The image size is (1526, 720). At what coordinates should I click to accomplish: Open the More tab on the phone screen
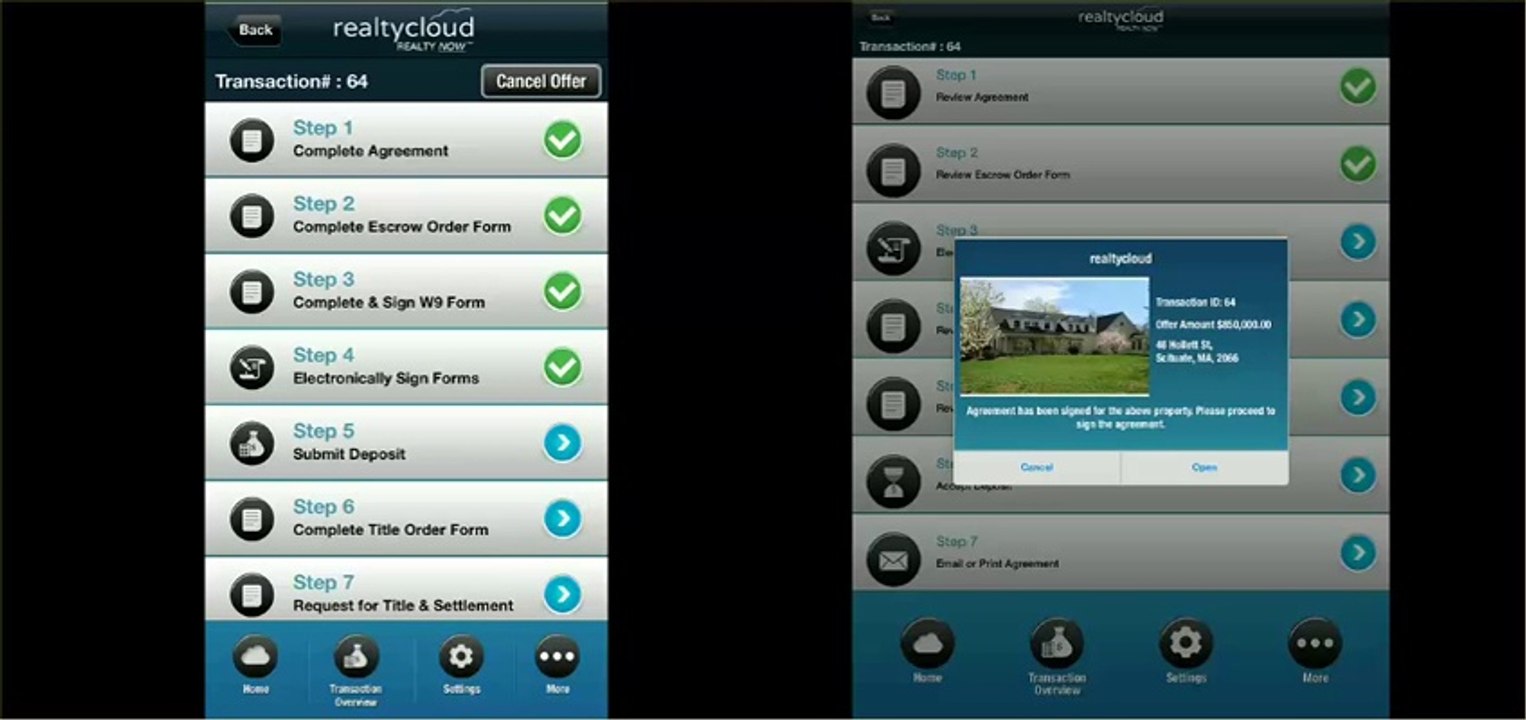click(558, 664)
